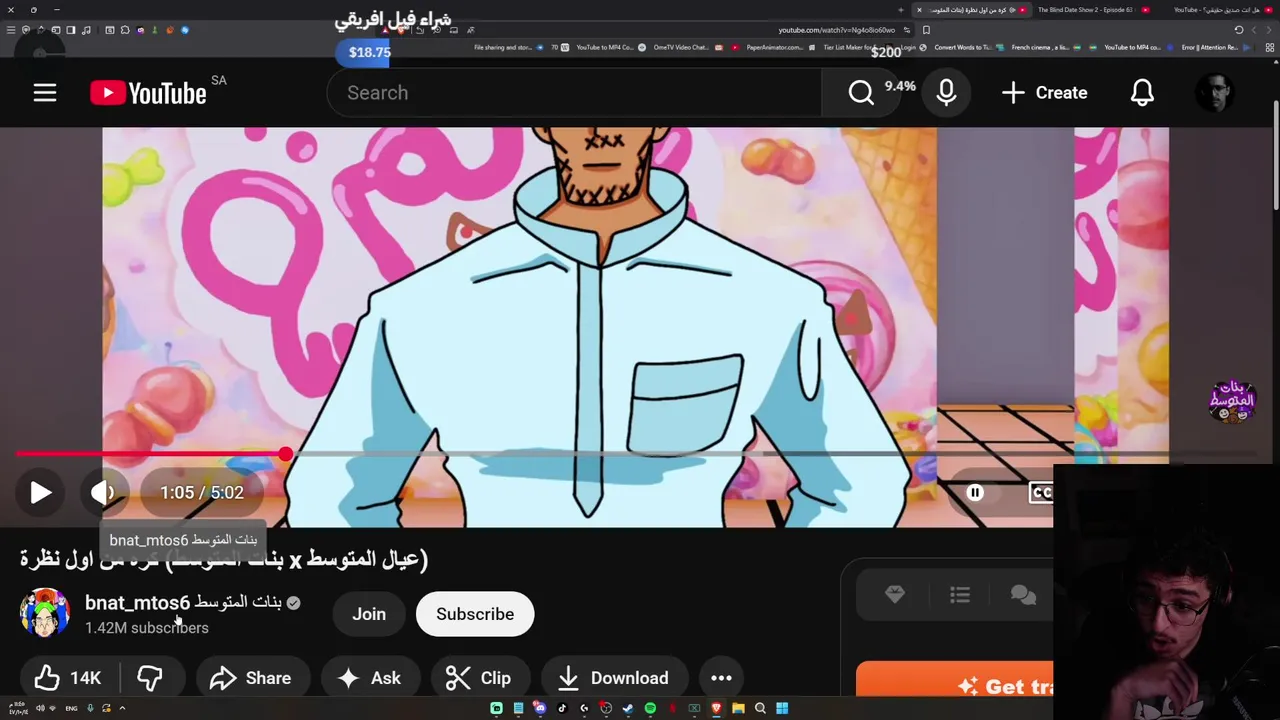This screenshot has width=1280, height=720.
Task: Open the browser main menu hamburger icon
Action: coord(11,30)
